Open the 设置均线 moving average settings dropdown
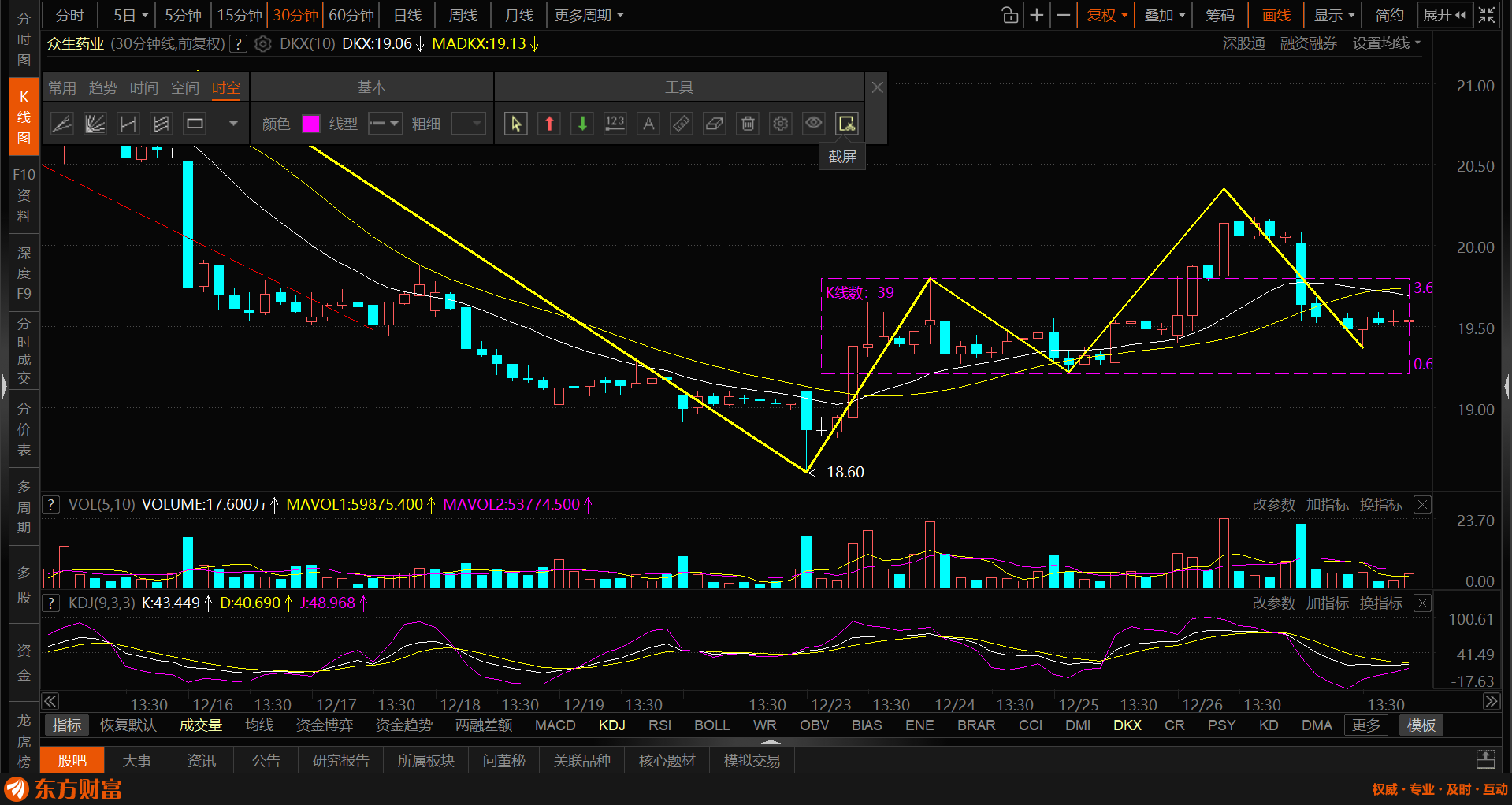The height and width of the screenshot is (805, 1512). tap(1387, 43)
